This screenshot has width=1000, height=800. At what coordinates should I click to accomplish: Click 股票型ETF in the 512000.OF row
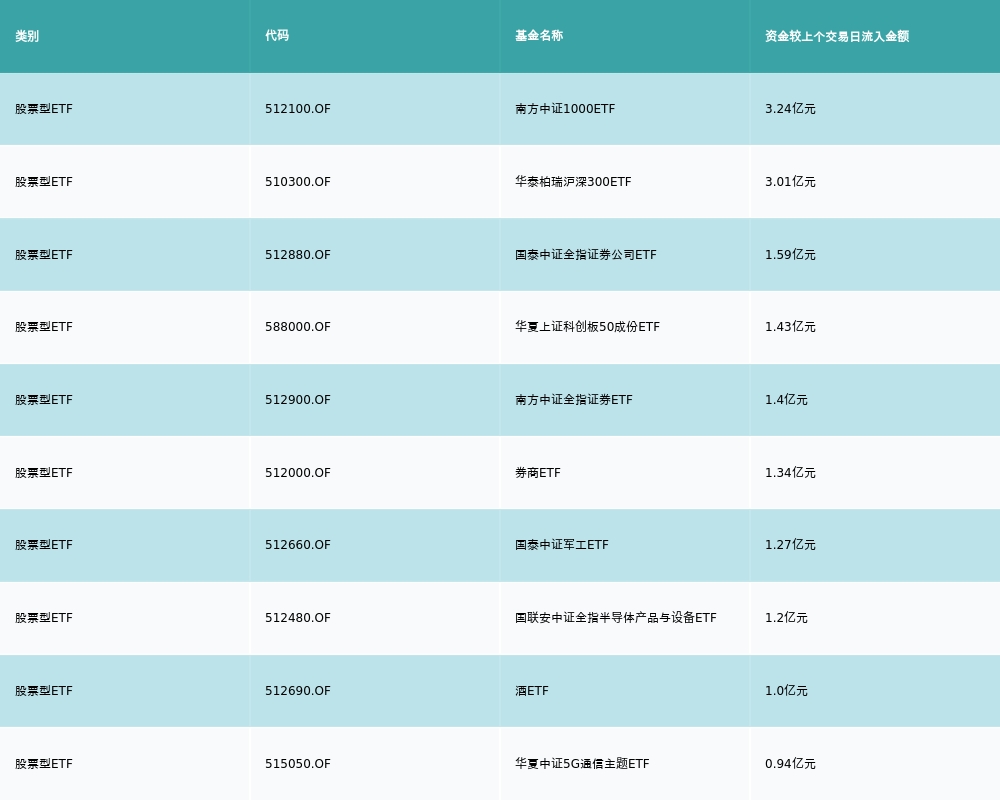[x=44, y=473]
